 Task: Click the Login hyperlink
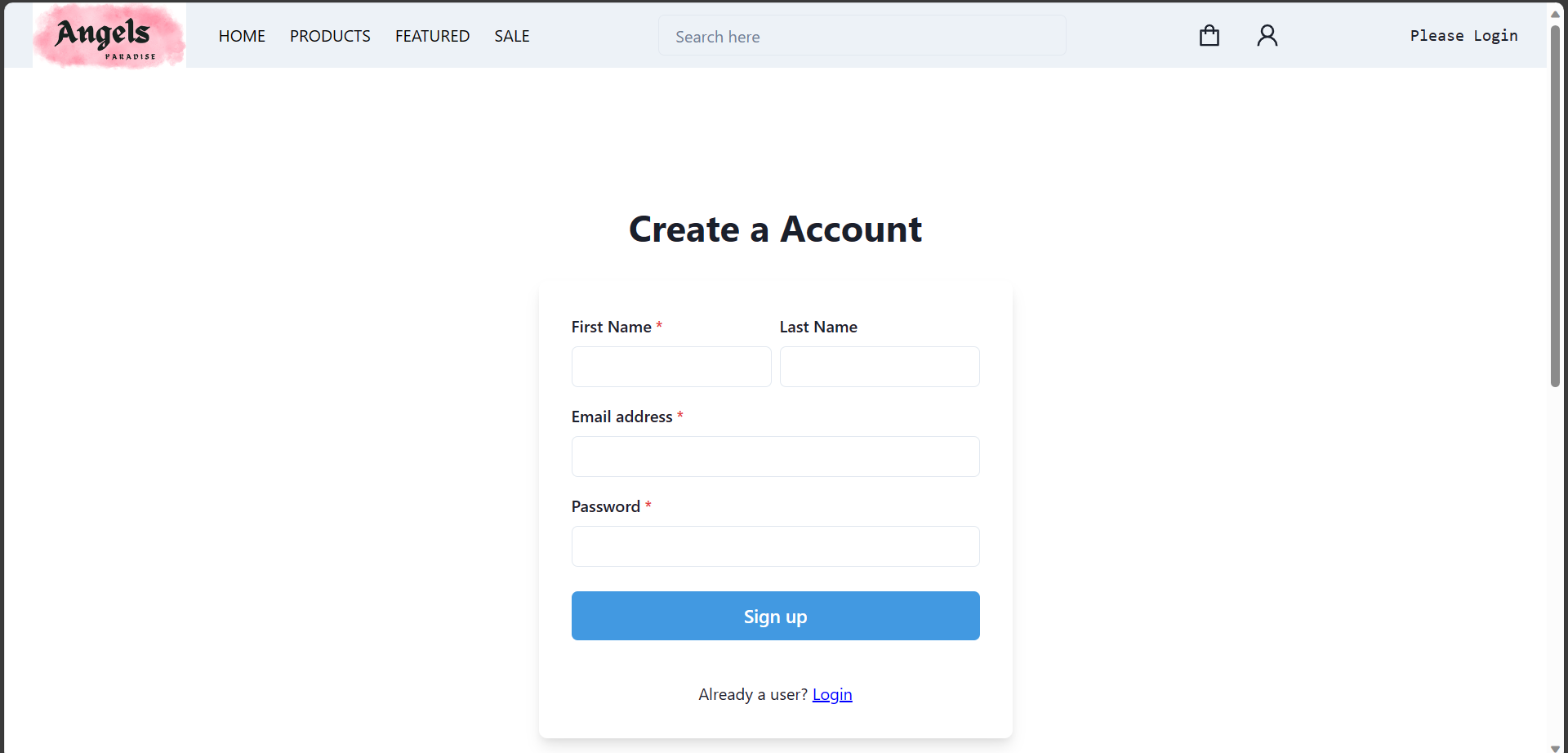[832, 694]
